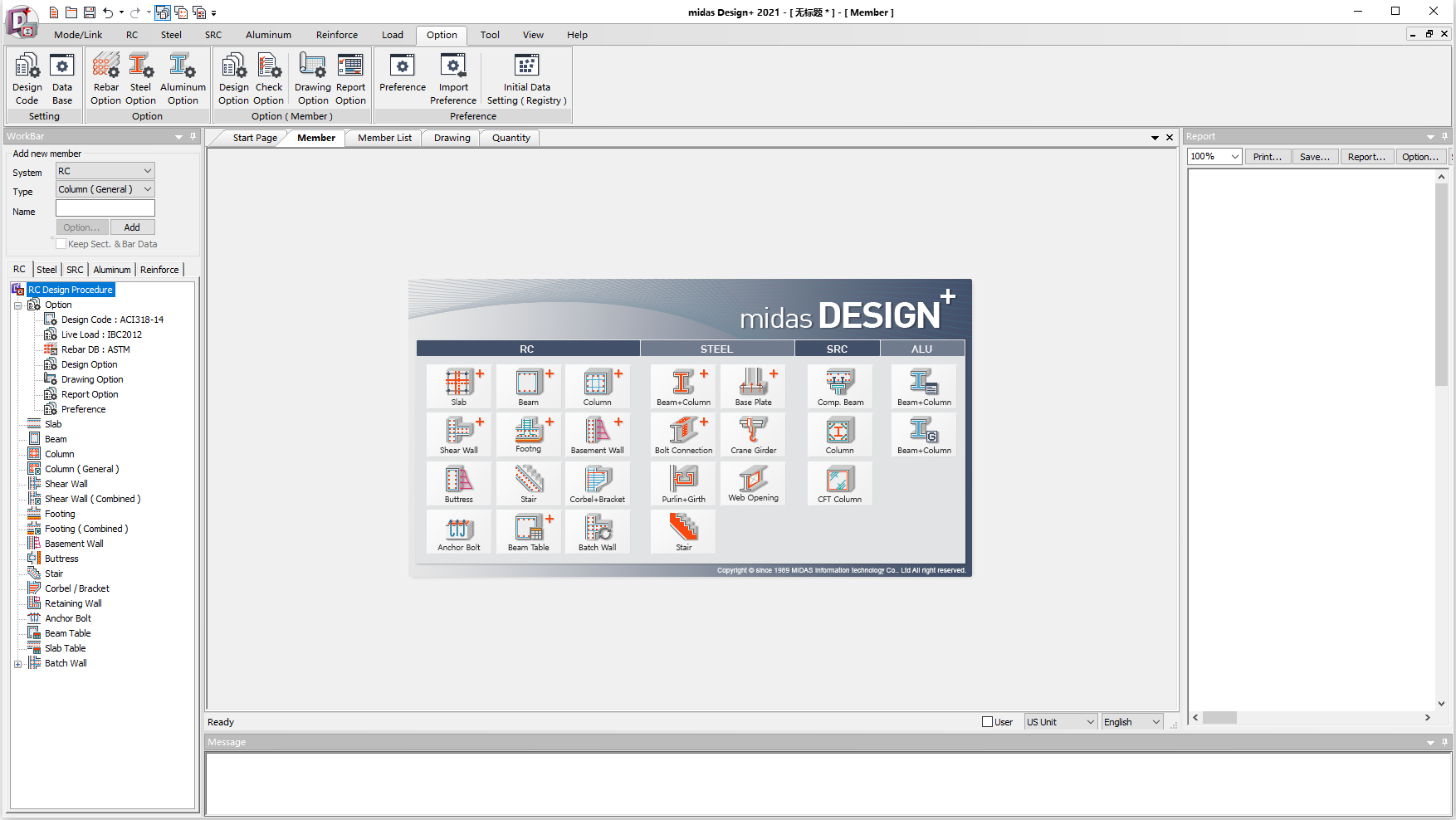Image resolution: width=1456 pixels, height=820 pixels.
Task: Launch Footing module on start page
Action: click(x=529, y=435)
